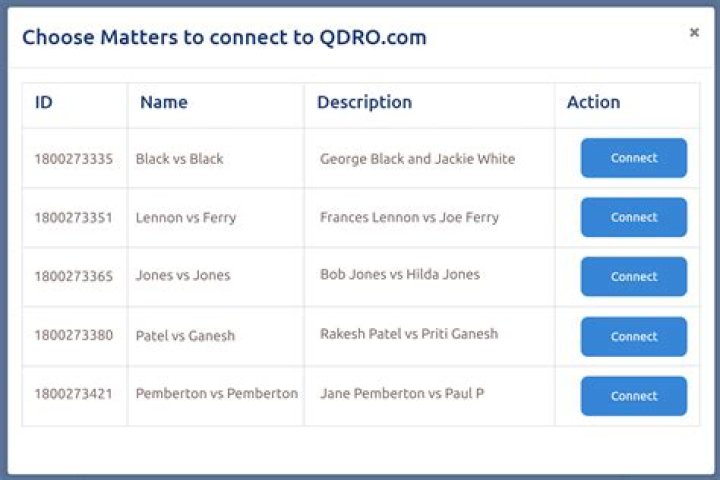
Task: Connect the Jones vs Jones matter
Action: tap(633, 277)
